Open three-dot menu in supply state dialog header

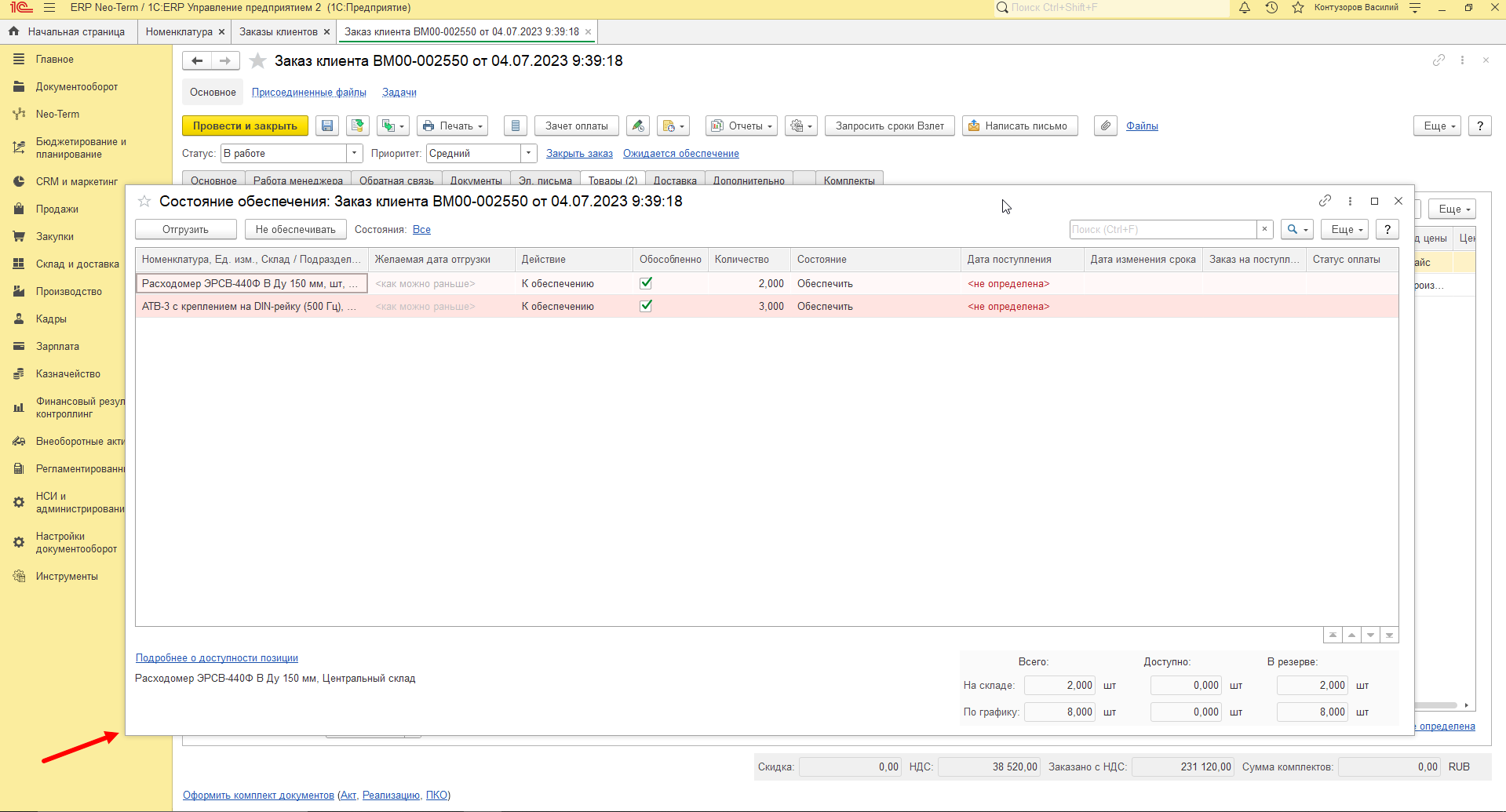click(x=1350, y=201)
